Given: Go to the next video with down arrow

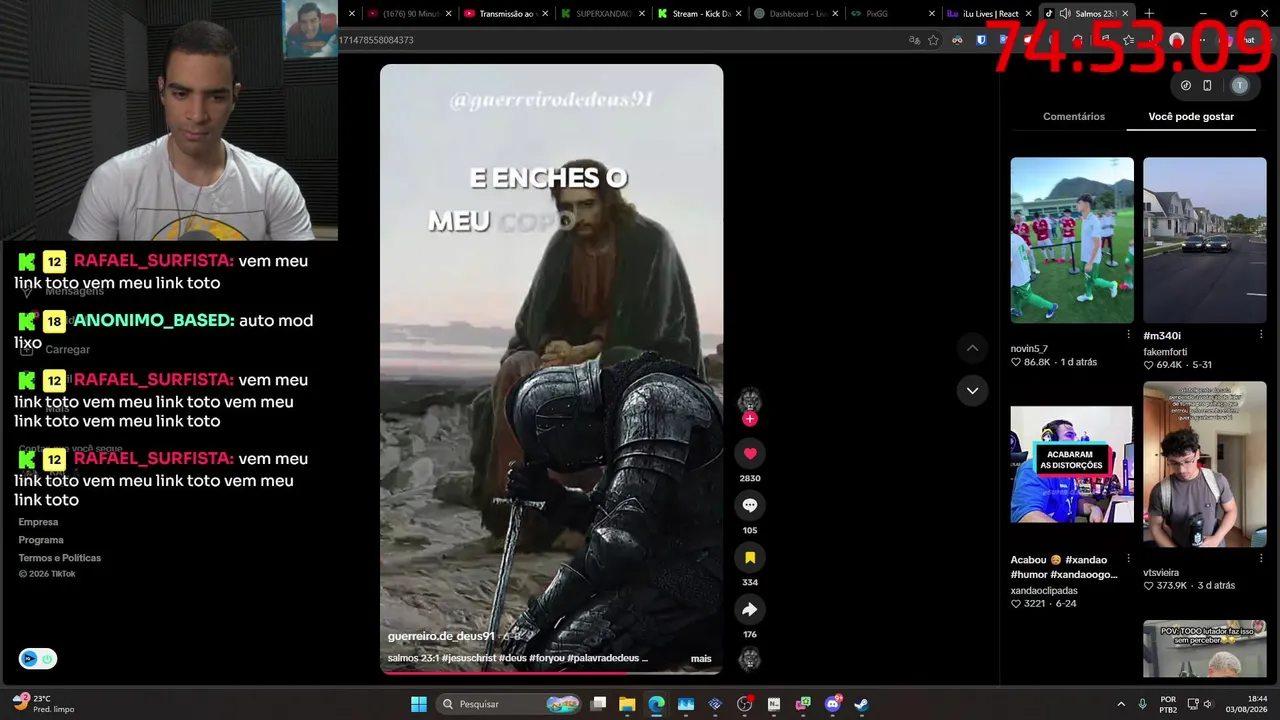Looking at the screenshot, I should click(972, 390).
